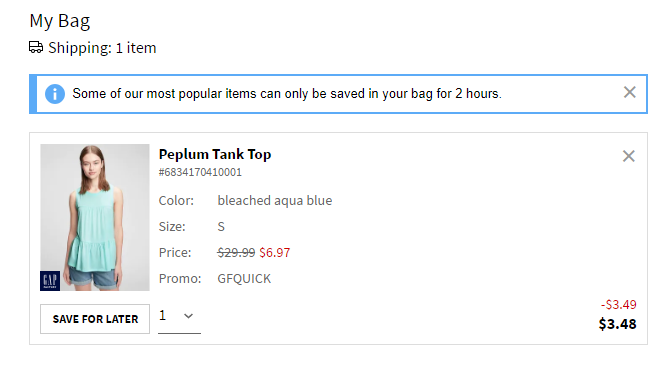668x367 pixels.
Task: Click the GAP logo badge on photo
Action: 50,280
